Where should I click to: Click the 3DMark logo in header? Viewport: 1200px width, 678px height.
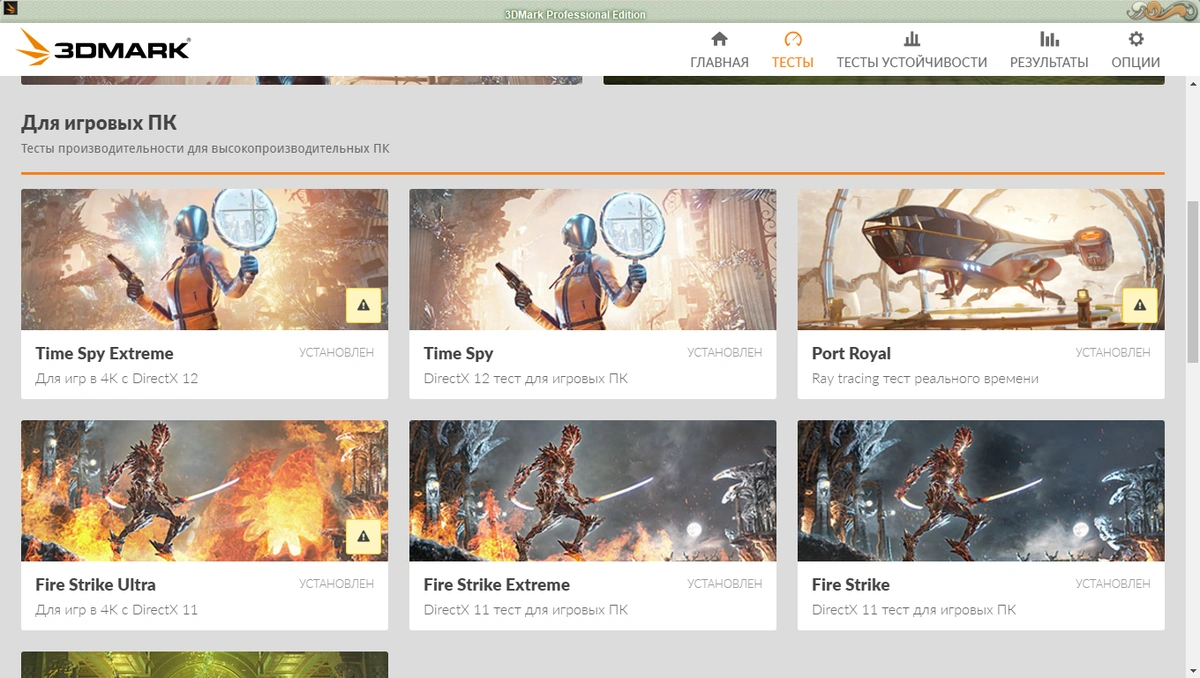103,47
